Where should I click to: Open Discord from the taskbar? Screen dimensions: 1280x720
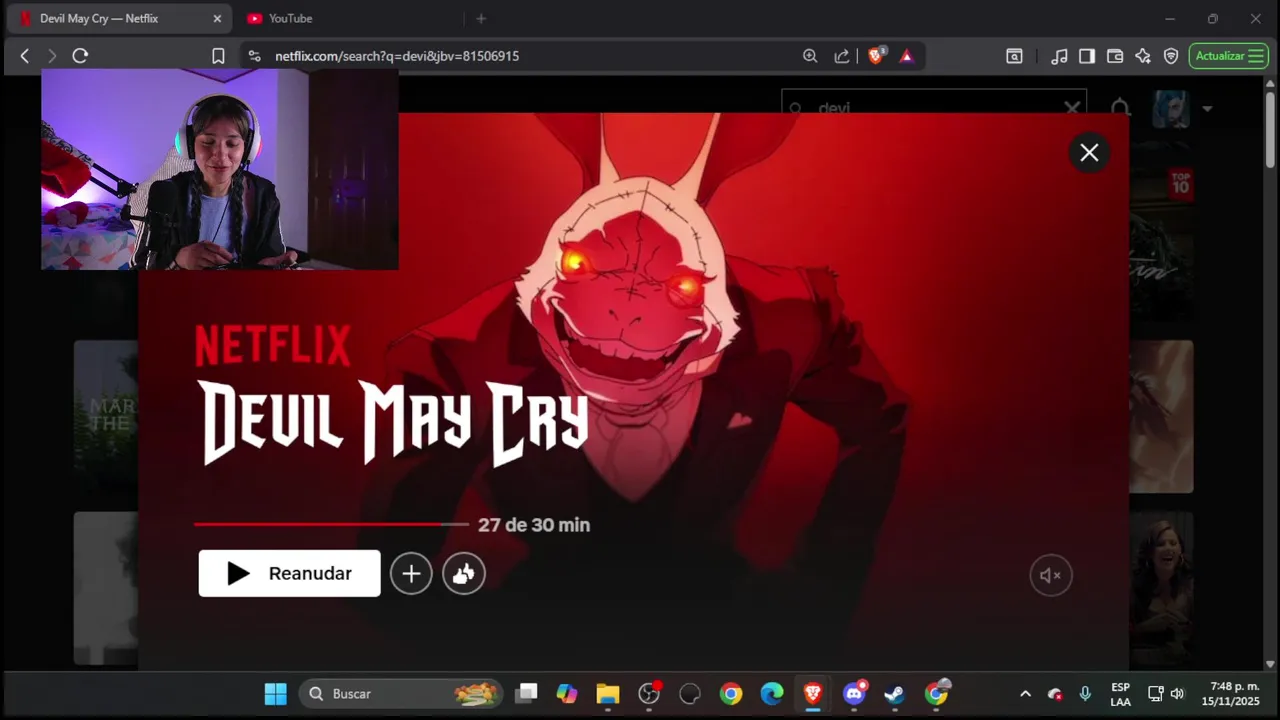pyautogui.click(x=854, y=693)
